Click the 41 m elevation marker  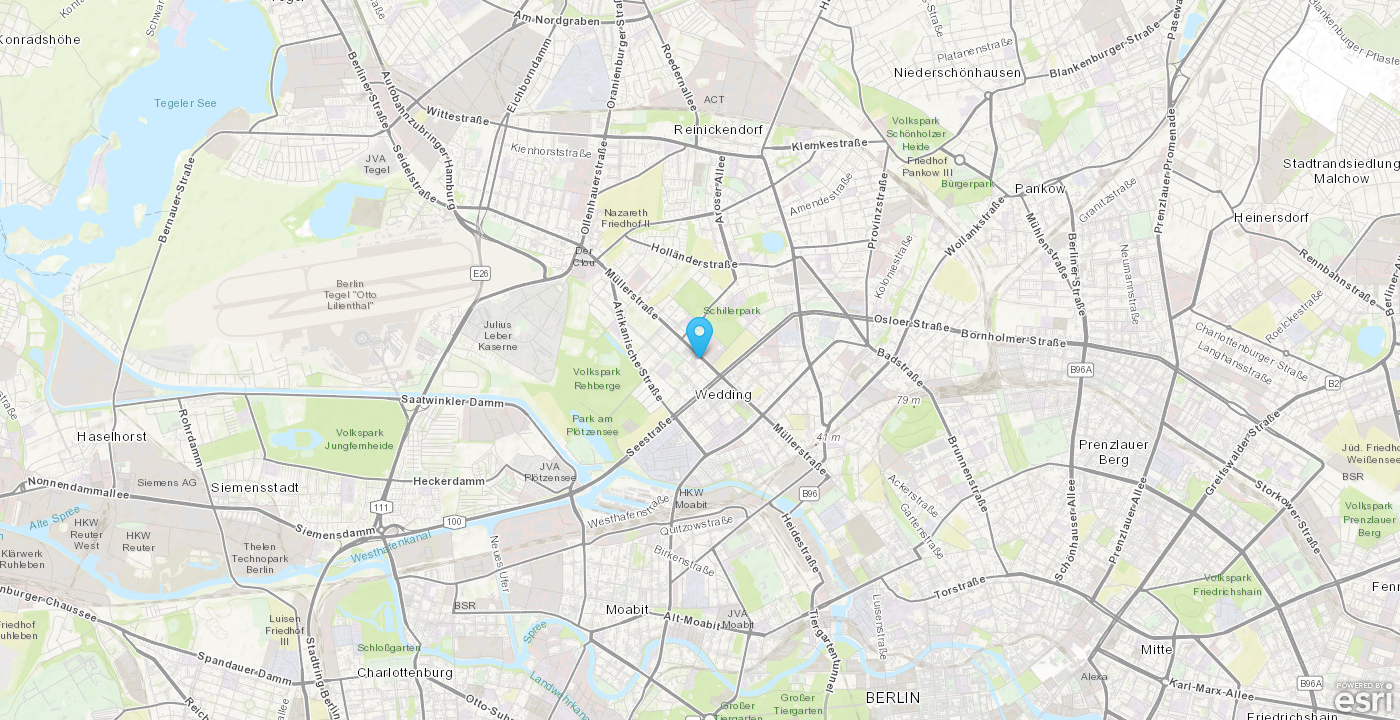[x=828, y=438]
